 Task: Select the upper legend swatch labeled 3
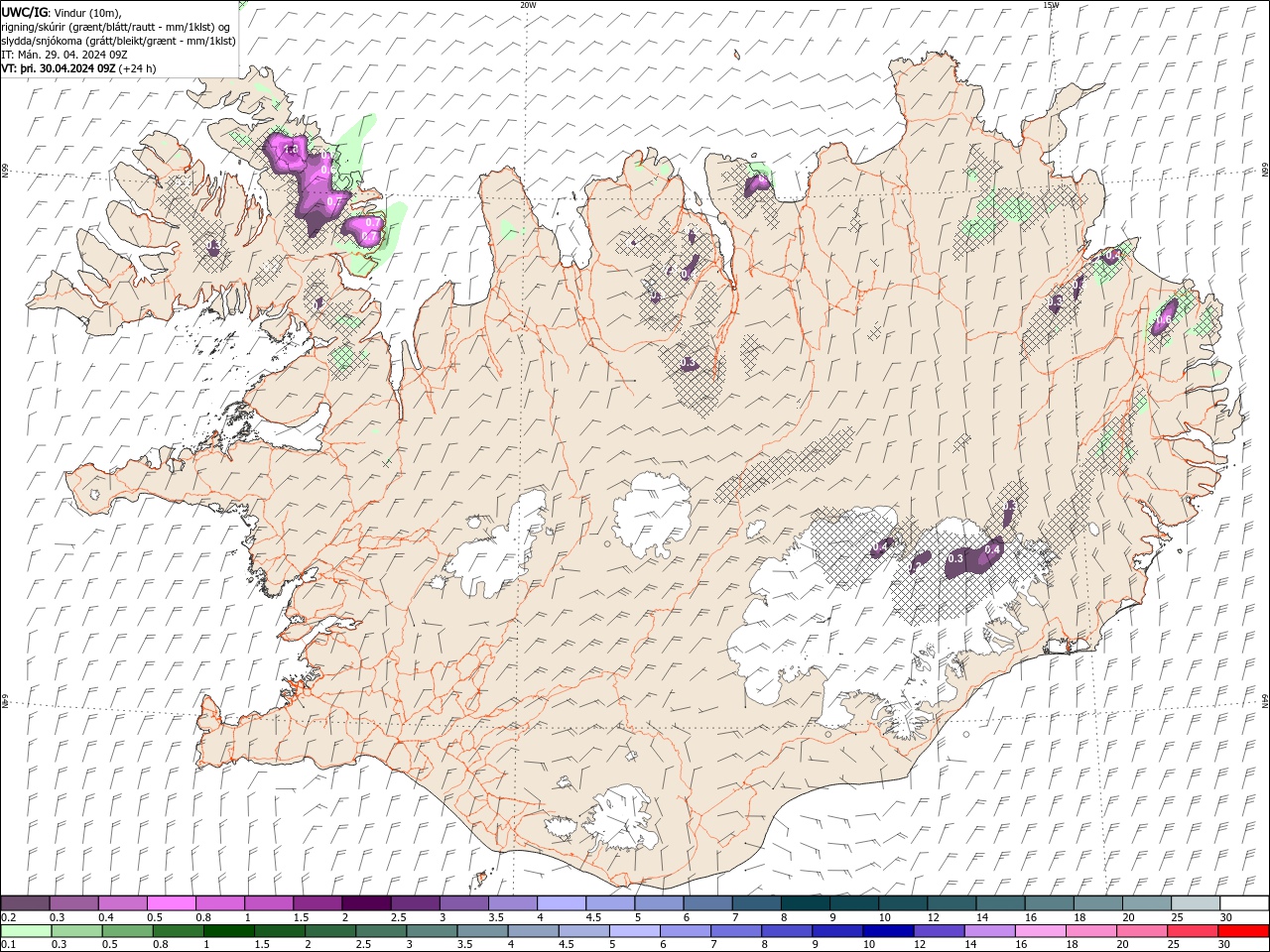(x=463, y=903)
